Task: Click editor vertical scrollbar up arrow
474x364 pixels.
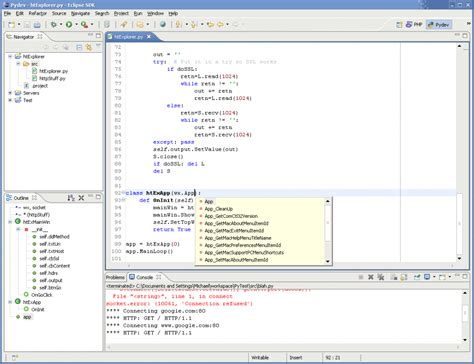Action: pyautogui.click(x=459, y=46)
